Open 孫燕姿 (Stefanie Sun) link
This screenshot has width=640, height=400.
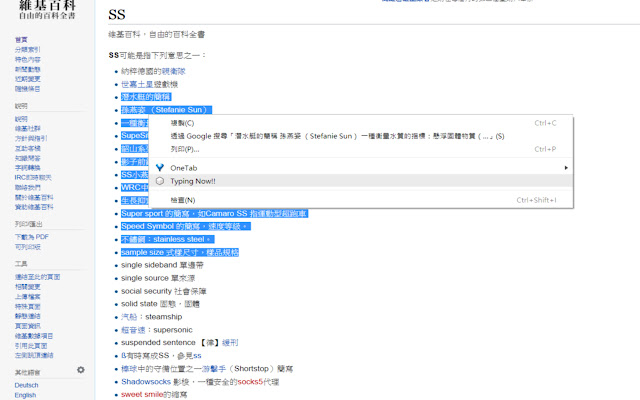coord(166,110)
